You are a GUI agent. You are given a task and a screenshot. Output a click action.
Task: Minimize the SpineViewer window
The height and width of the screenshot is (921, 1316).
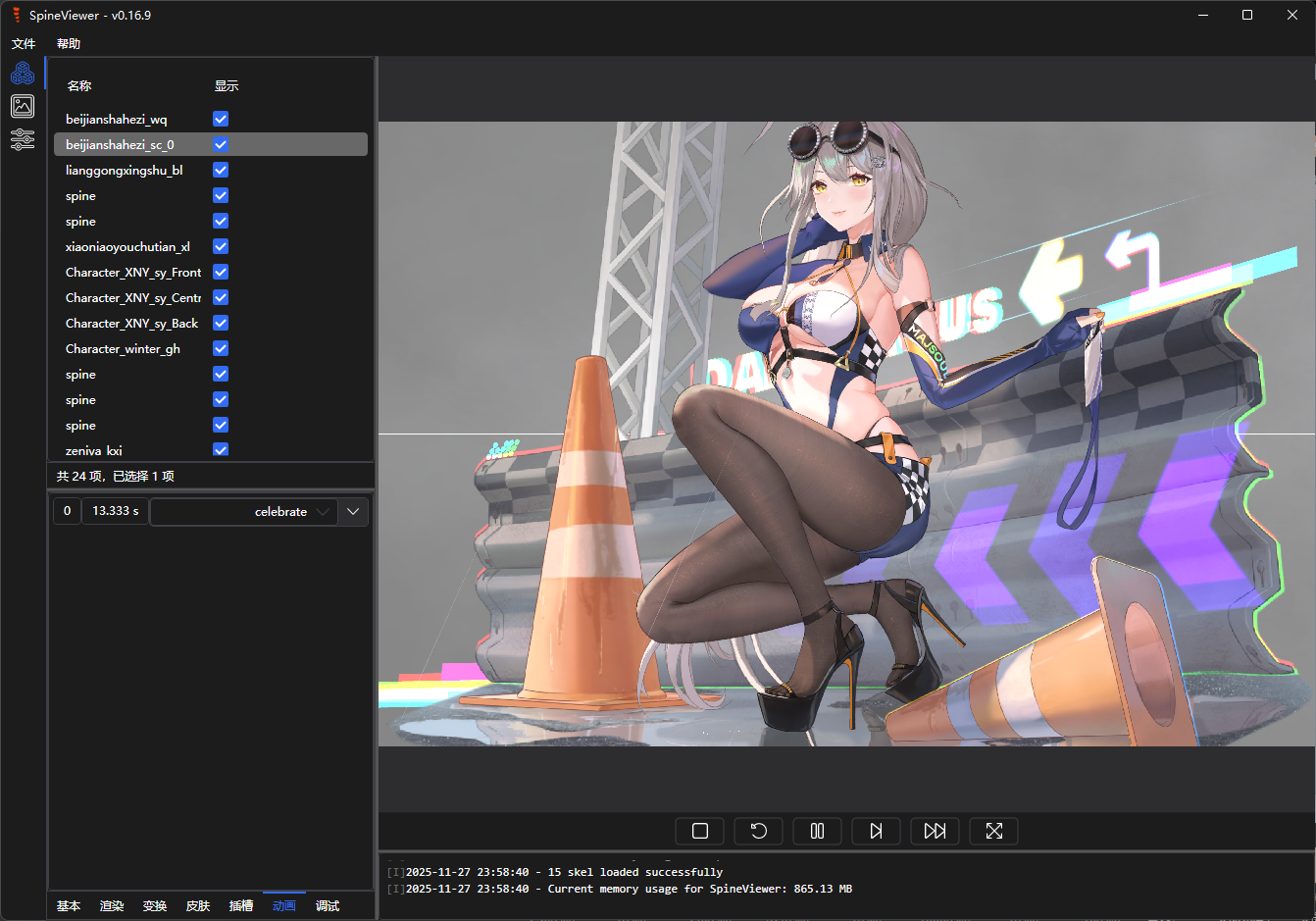pos(1203,15)
